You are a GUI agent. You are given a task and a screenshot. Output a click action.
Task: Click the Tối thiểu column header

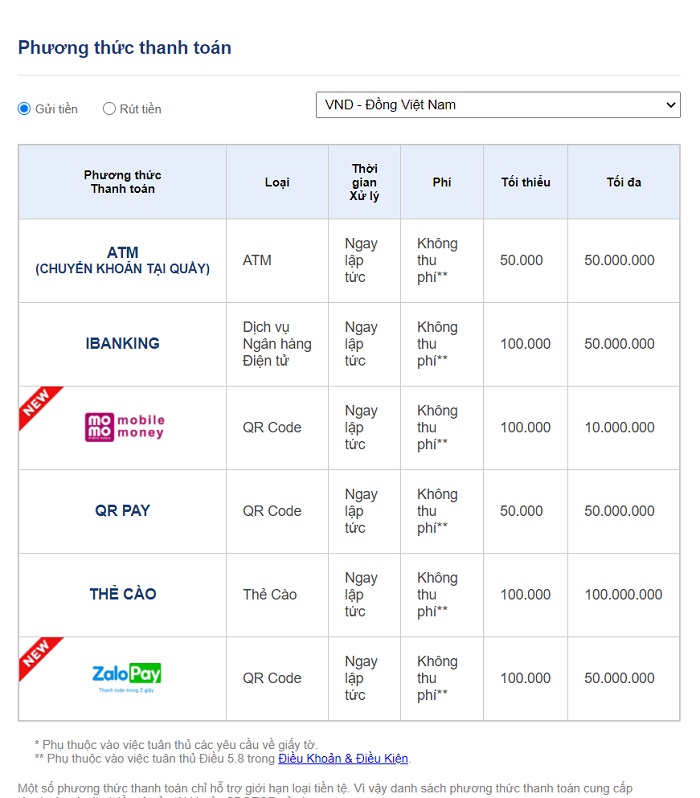tap(525, 182)
